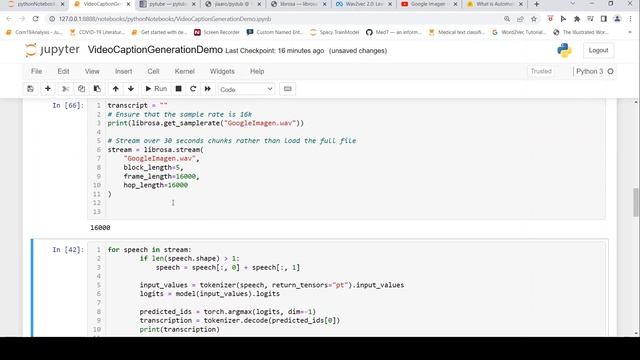
Task: Restart the kernel icon
Action: 193,89
